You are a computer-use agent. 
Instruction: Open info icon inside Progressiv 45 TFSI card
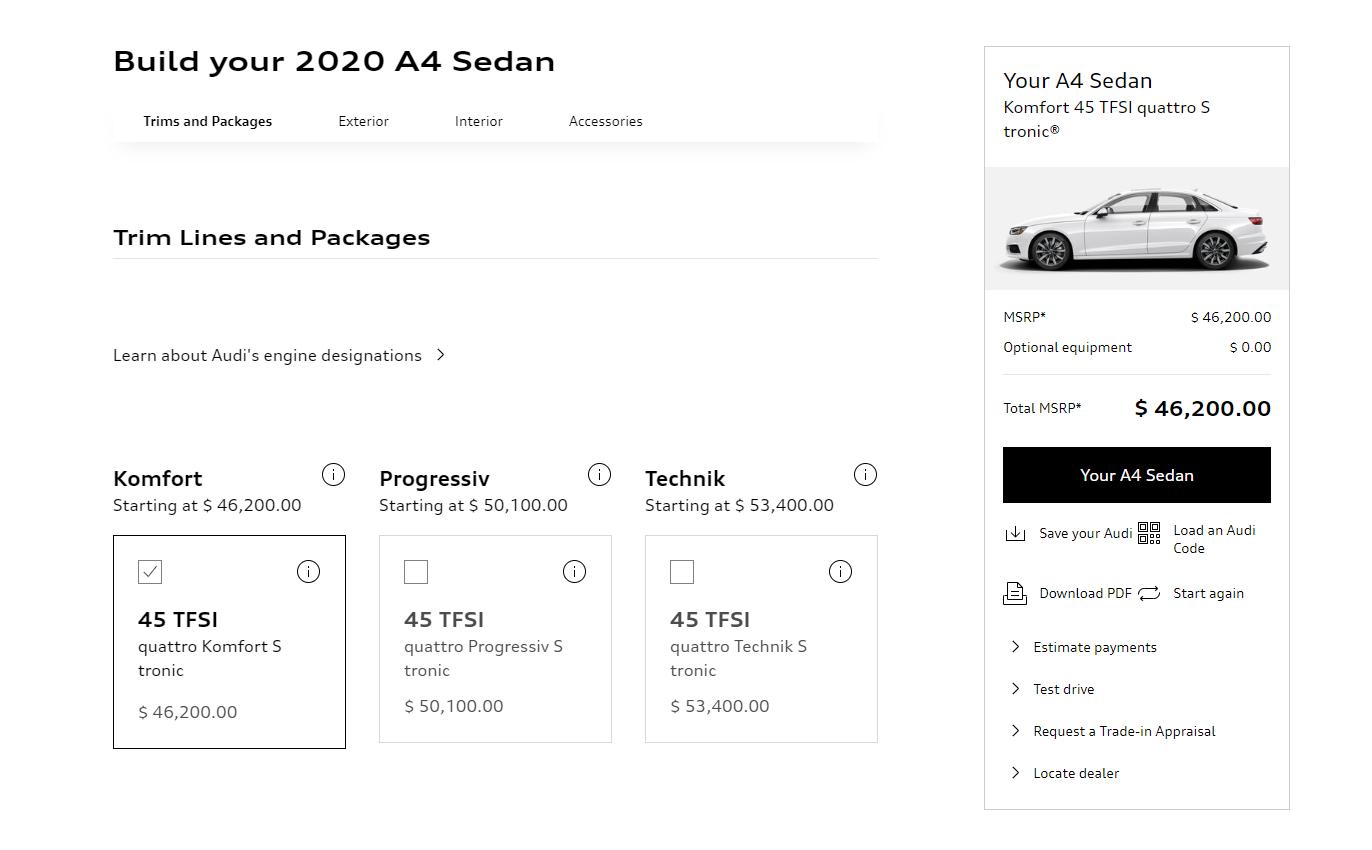[574, 572]
